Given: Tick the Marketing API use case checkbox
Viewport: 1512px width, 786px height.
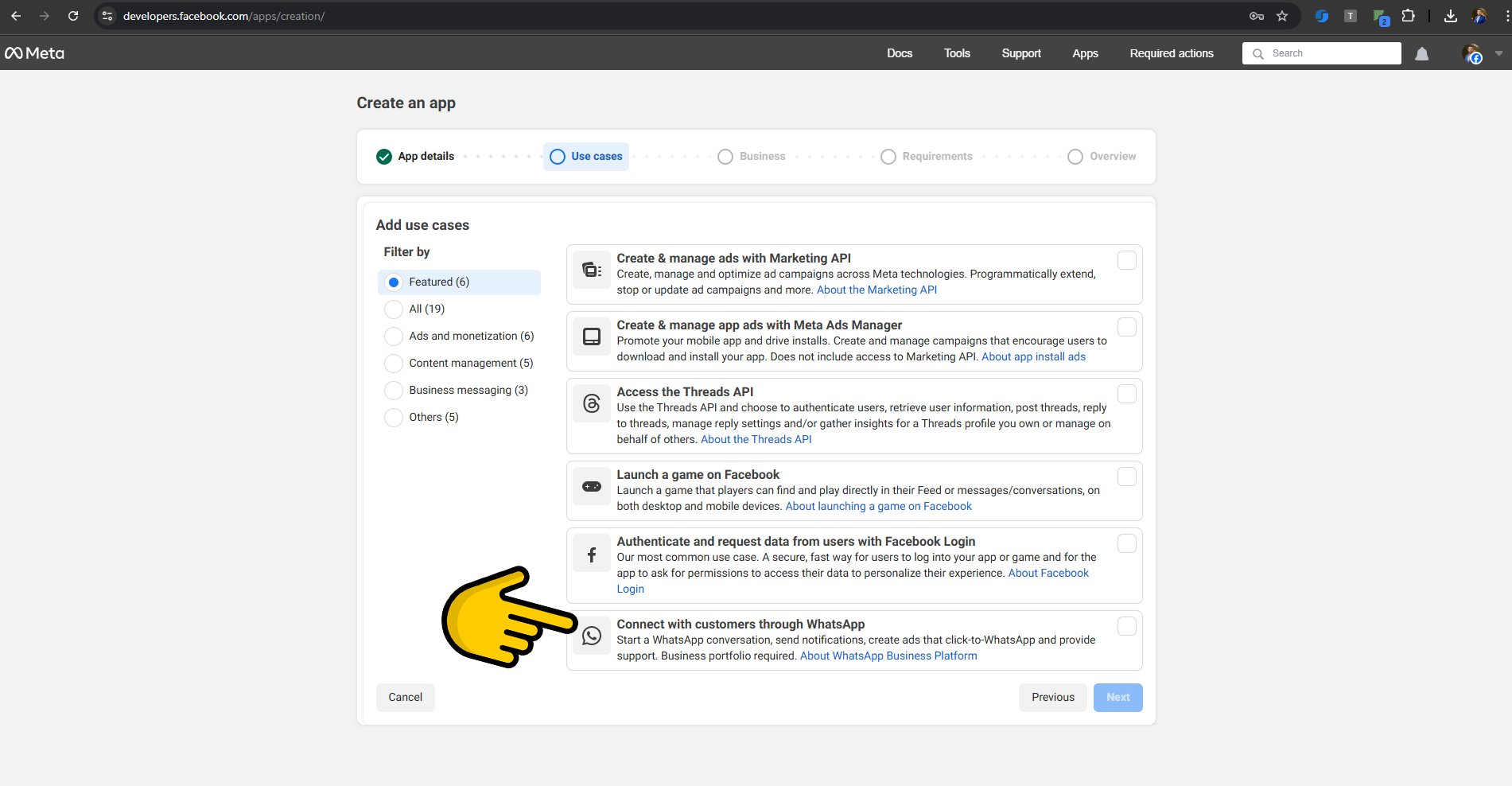Looking at the screenshot, I should (x=1126, y=260).
